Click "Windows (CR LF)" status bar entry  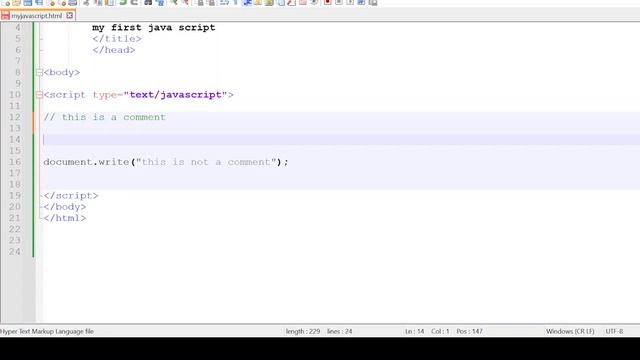(570, 331)
